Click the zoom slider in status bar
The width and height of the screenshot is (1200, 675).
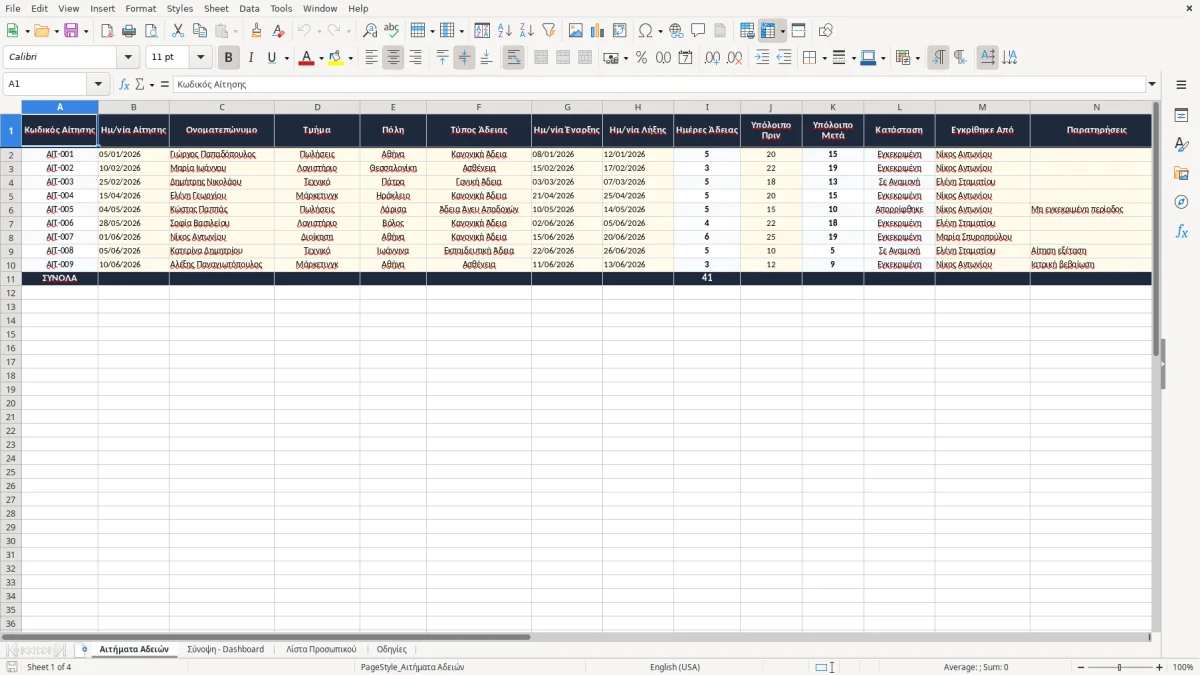click(x=1119, y=667)
